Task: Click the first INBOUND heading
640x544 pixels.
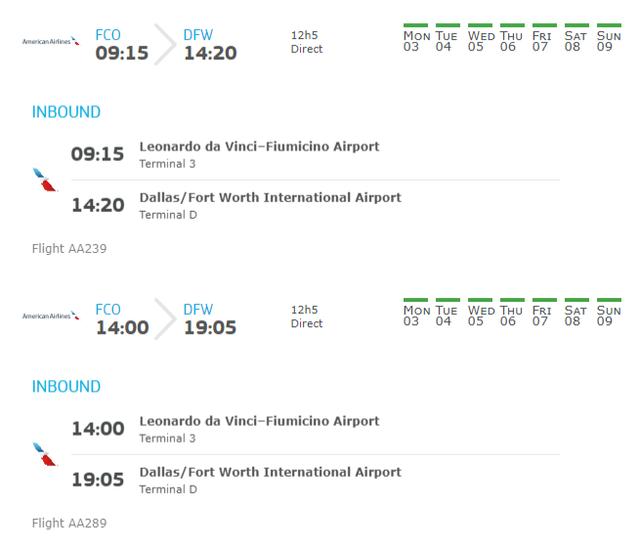Action: tap(66, 112)
